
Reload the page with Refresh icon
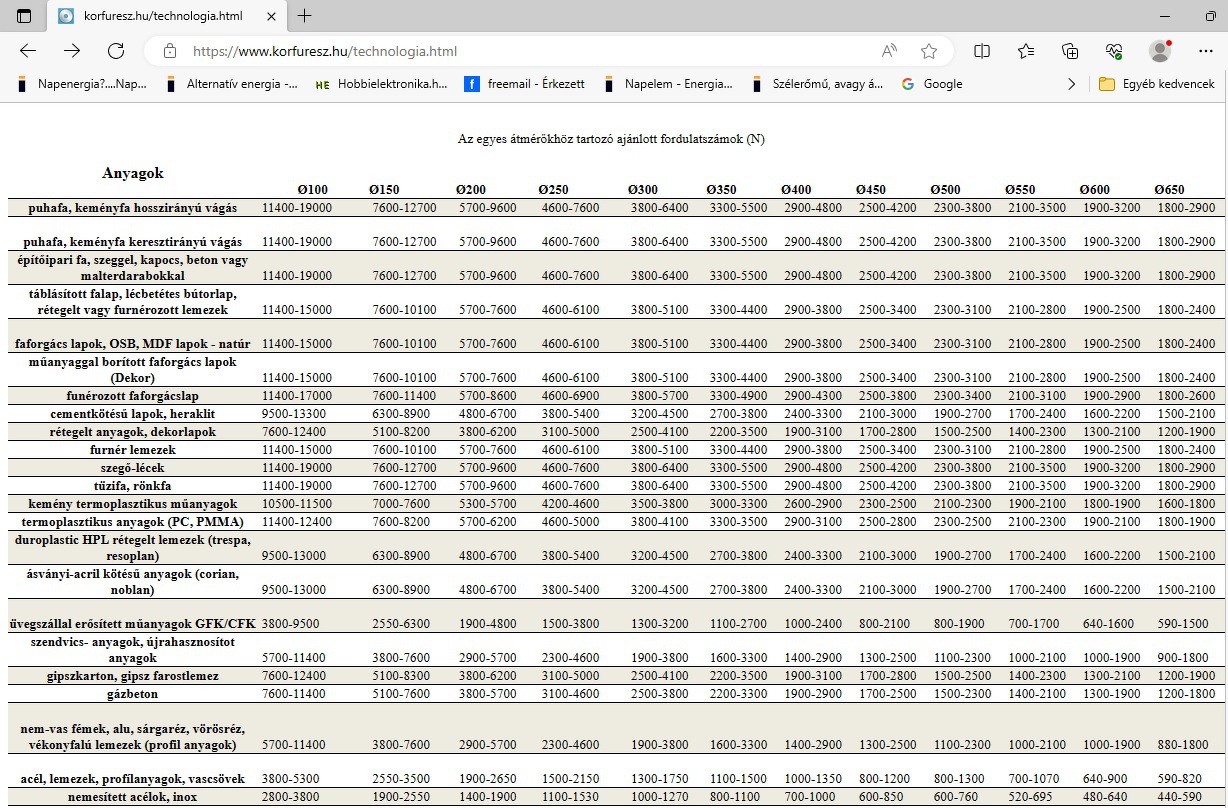pos(116,51)
